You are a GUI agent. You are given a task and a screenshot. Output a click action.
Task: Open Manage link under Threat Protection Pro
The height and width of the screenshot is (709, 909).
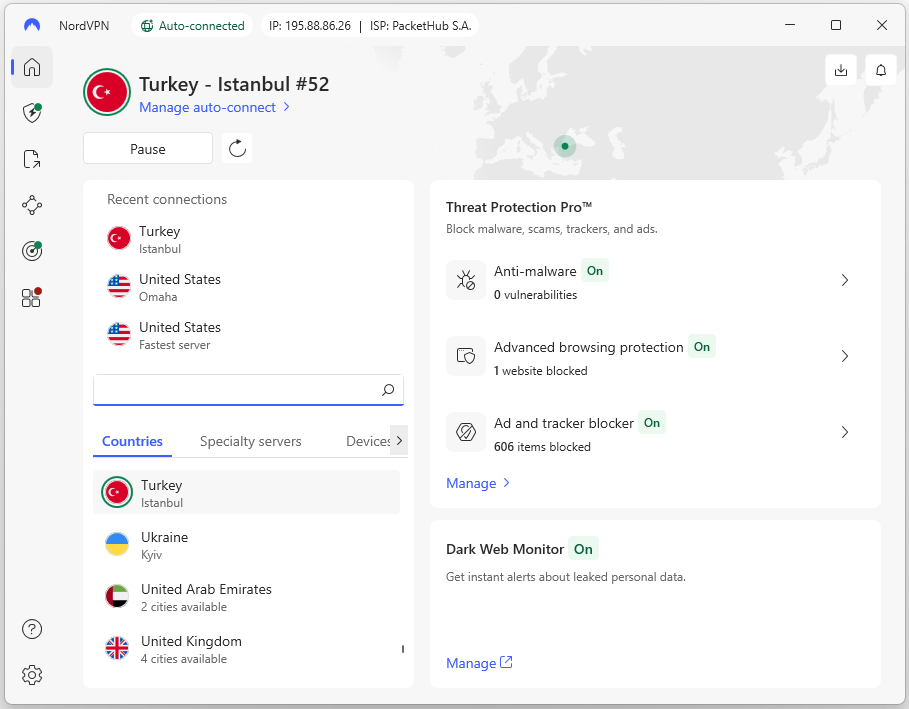tap(471, 483)
